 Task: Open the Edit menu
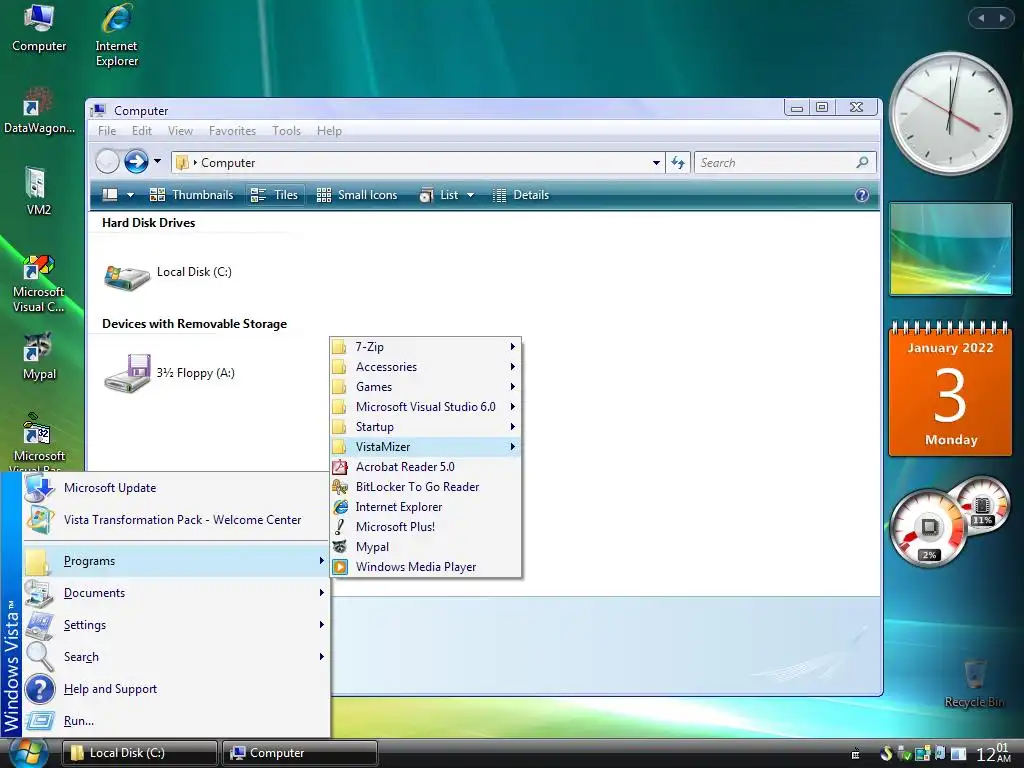tap(142, 131)
